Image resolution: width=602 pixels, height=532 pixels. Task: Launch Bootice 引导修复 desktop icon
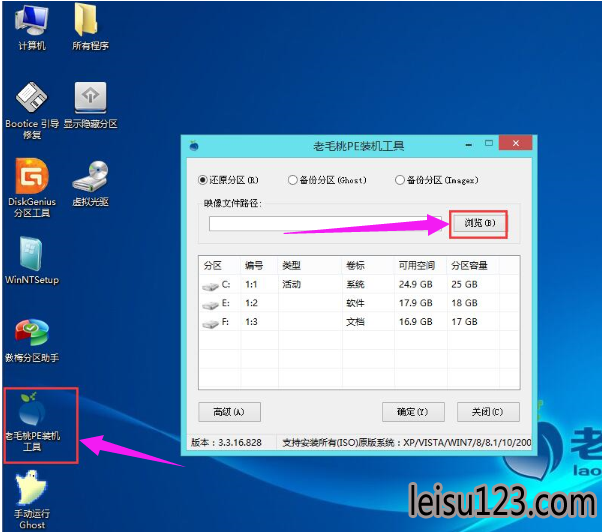pyautogui.click(x=32, y=111)
